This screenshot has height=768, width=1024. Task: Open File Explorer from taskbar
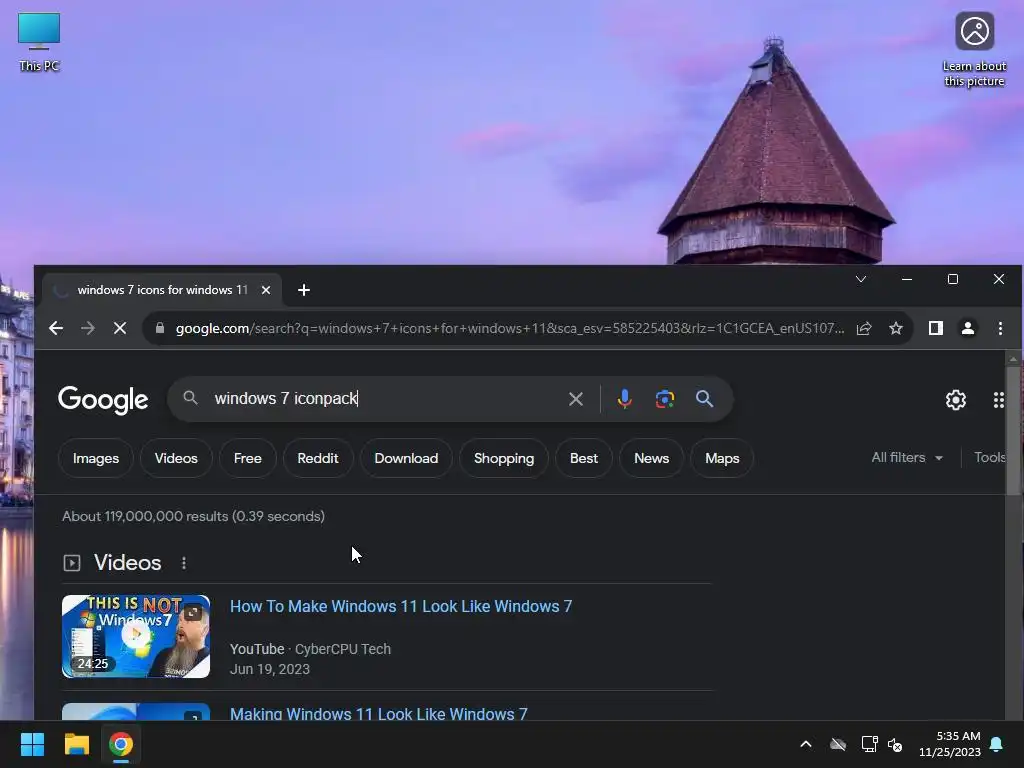[76, 744]
